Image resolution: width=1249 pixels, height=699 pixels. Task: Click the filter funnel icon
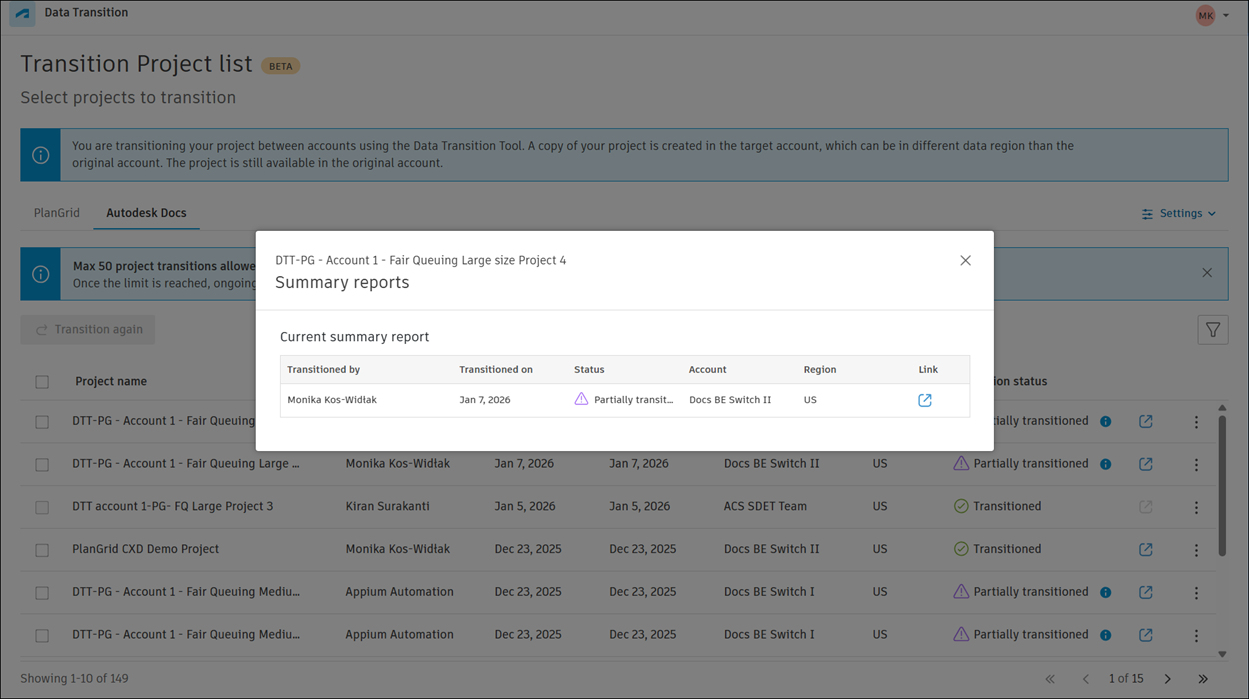[1212, 330]
